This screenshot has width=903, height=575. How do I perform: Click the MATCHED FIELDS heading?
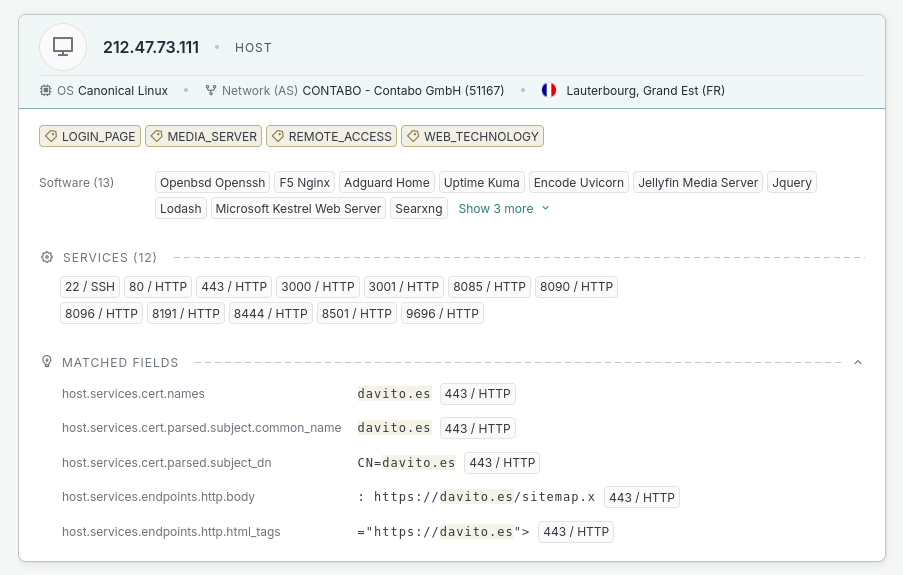point(120,362)
